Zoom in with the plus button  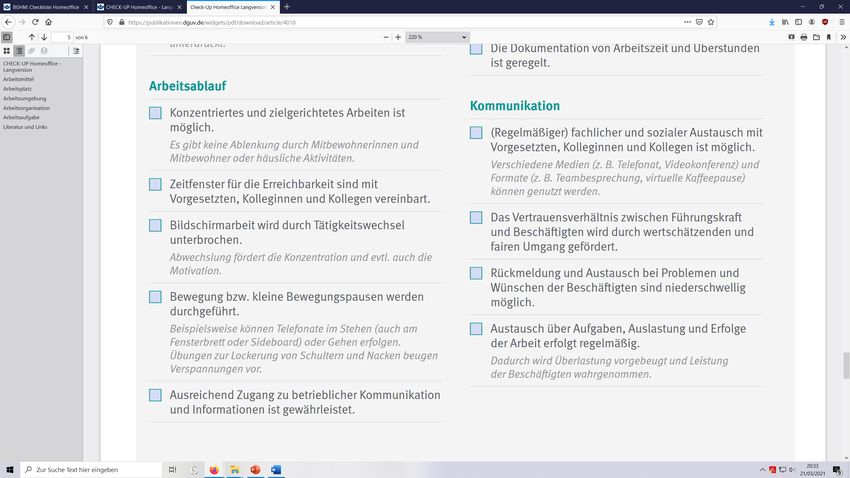[398, 37]
